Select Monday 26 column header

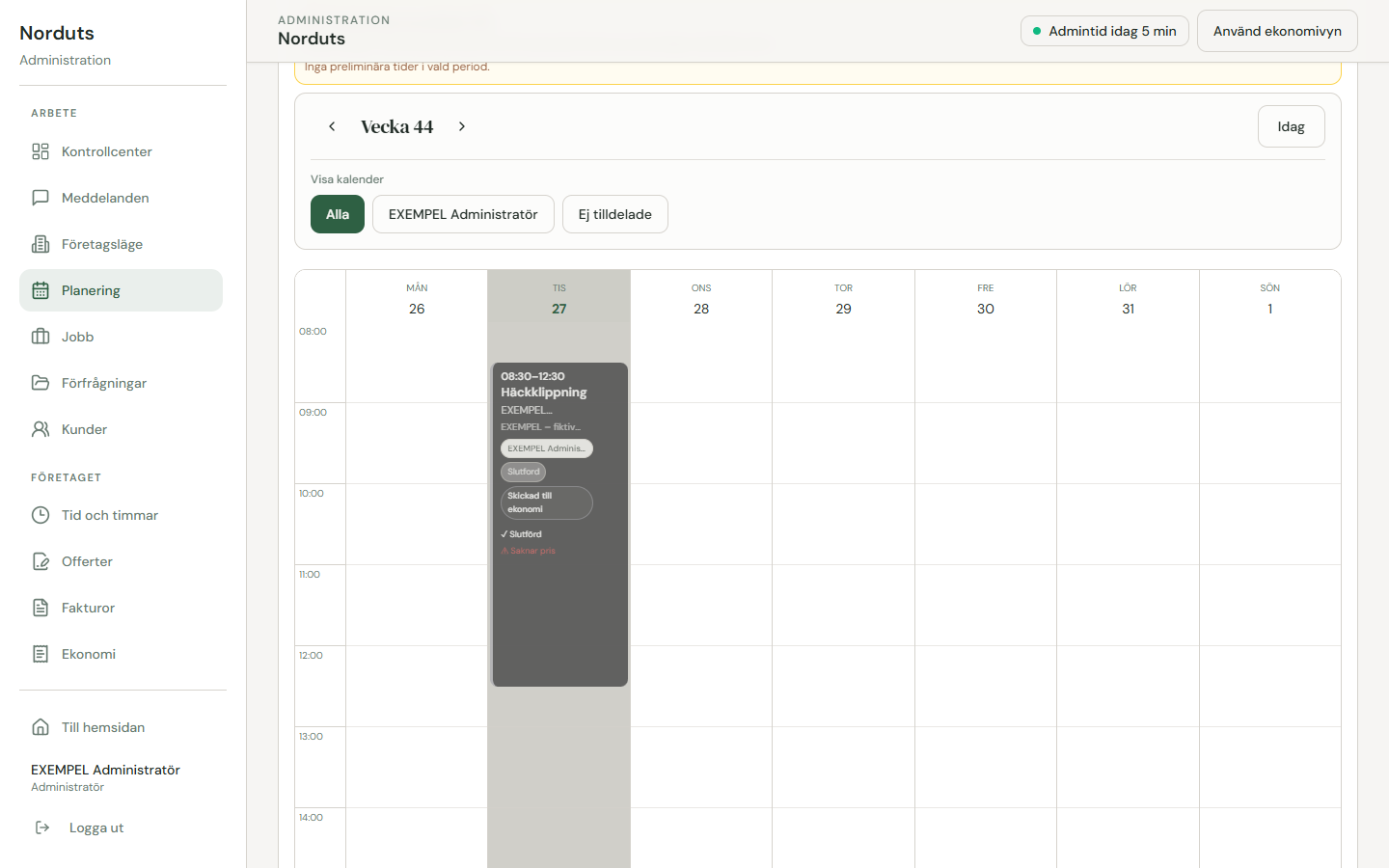click(417, 299)
